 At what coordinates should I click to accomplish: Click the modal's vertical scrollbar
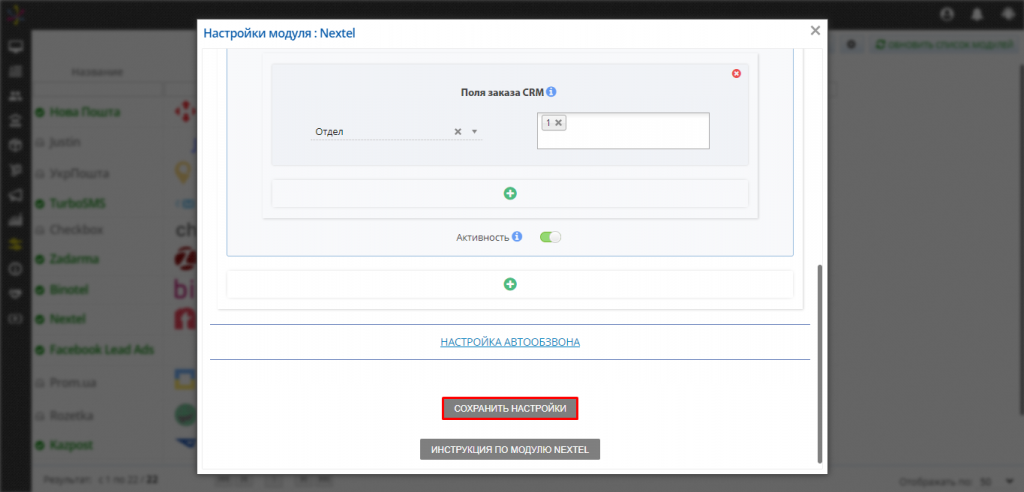820,363
